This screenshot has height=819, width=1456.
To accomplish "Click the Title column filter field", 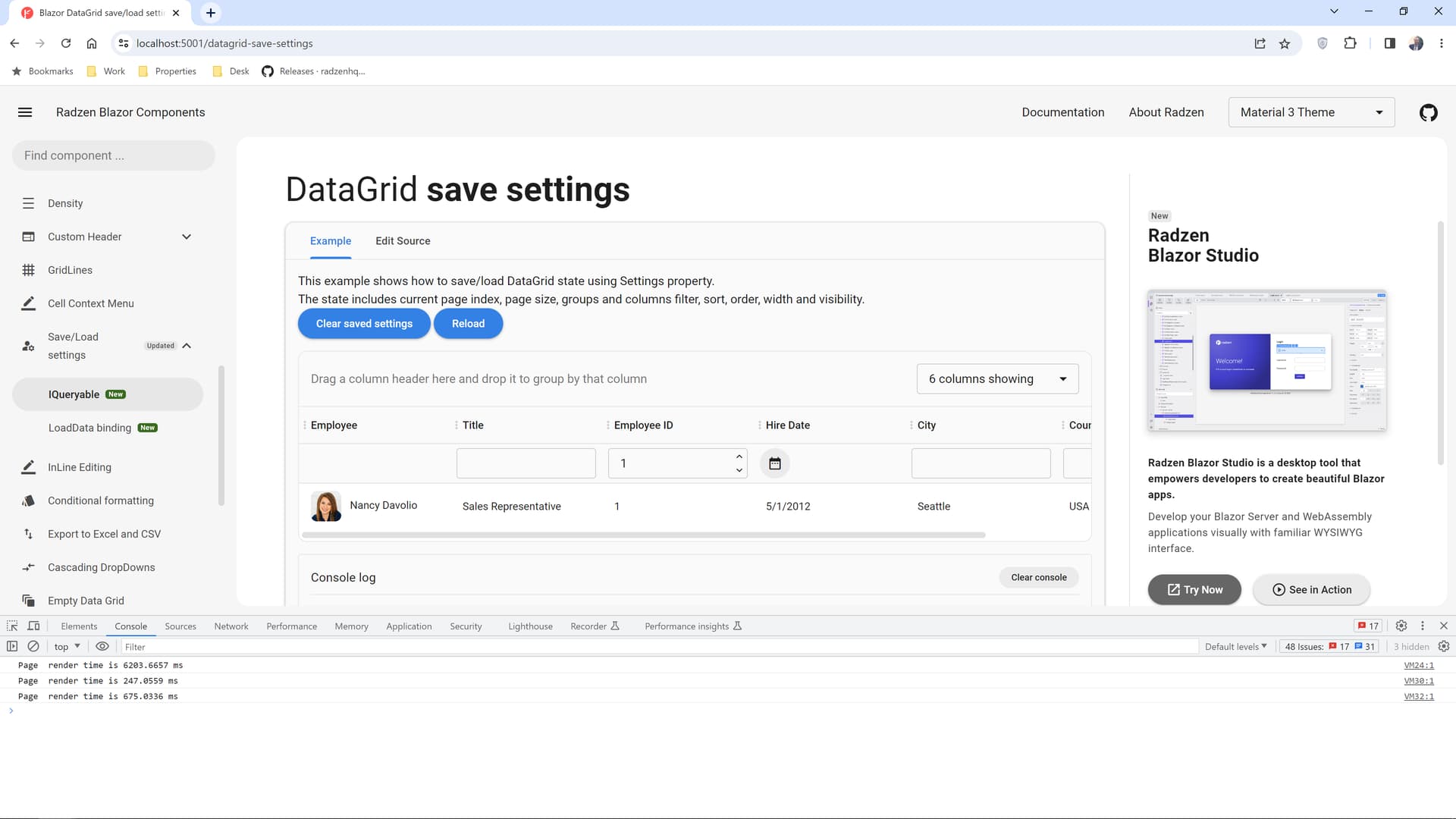I will 526,463.
